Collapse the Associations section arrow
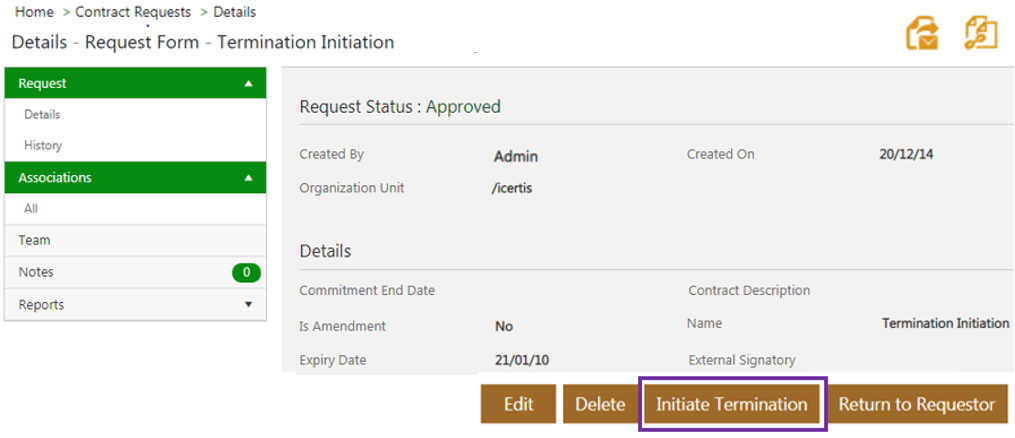1015x438 pixels. click(x=248, y=178)
